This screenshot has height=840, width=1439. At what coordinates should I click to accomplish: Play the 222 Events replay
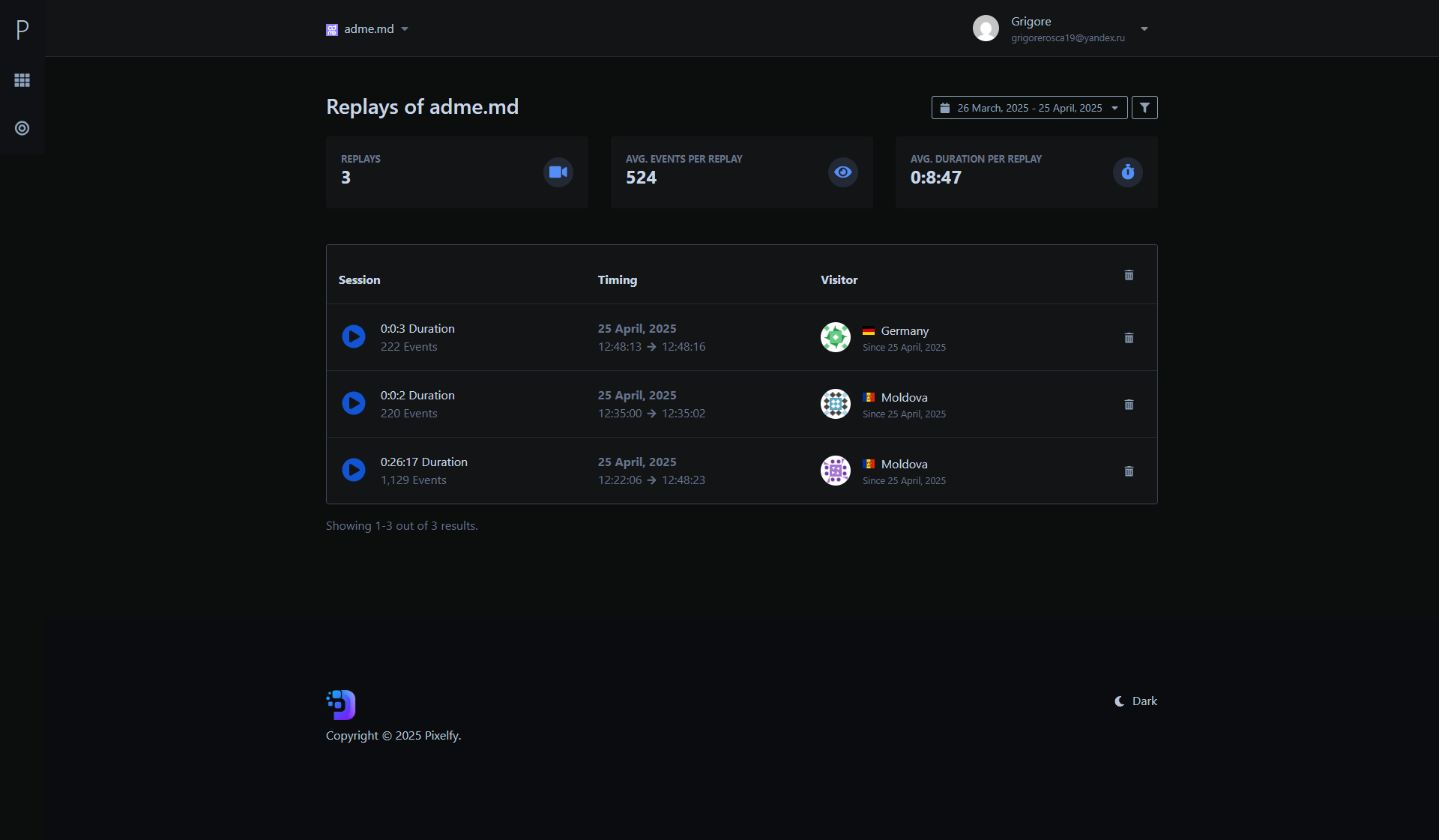[354, 336]
